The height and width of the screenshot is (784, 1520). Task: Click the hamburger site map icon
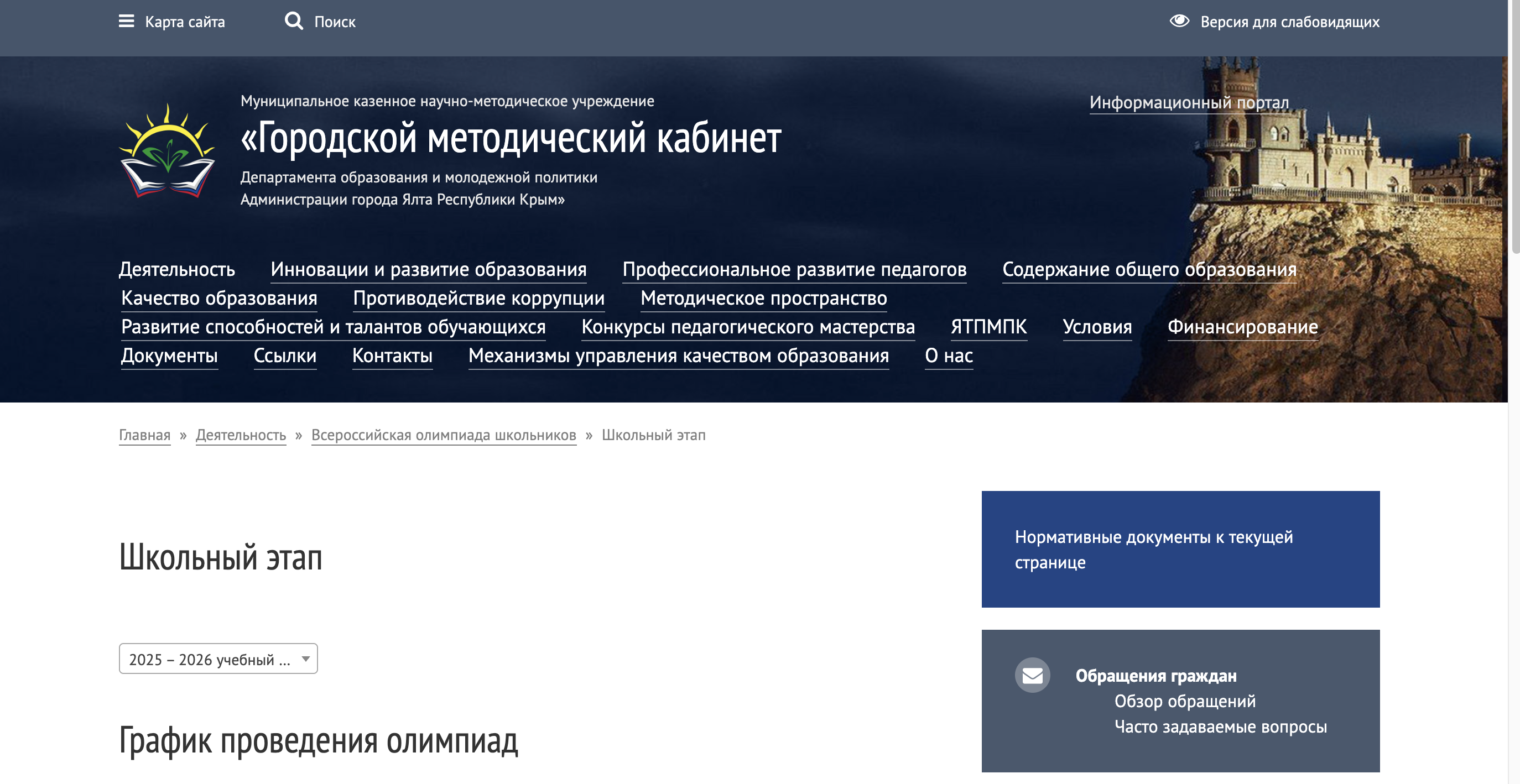click(126, 22)
